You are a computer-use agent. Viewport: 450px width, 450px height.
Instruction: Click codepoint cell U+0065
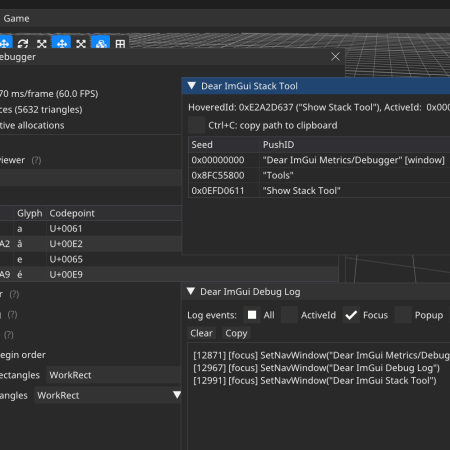[x=66, y=259]
